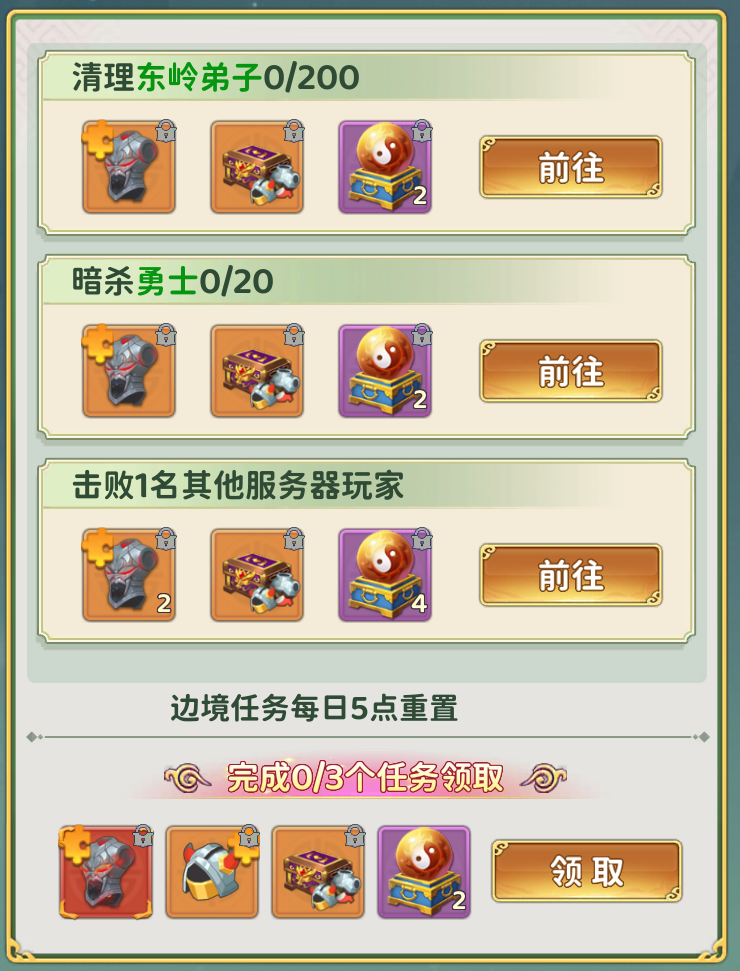Select the yin-yang orb reward in 清理东岭弟子 task
Image resolution: width=740 pixels, height=971 pixels.
tap(385, 167)
